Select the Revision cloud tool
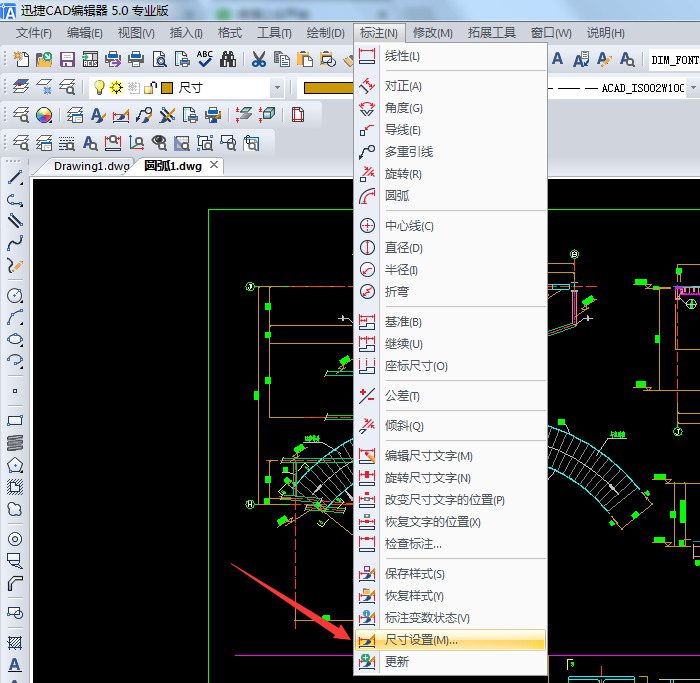The width and height of the screenshot is (700, 683). click(x=15, y=509)
